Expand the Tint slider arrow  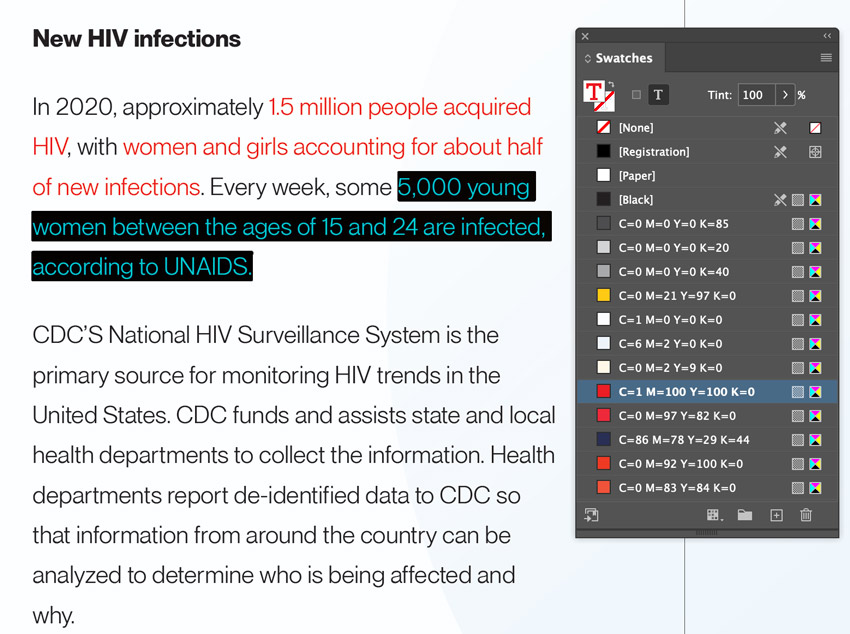coord(785,95)
